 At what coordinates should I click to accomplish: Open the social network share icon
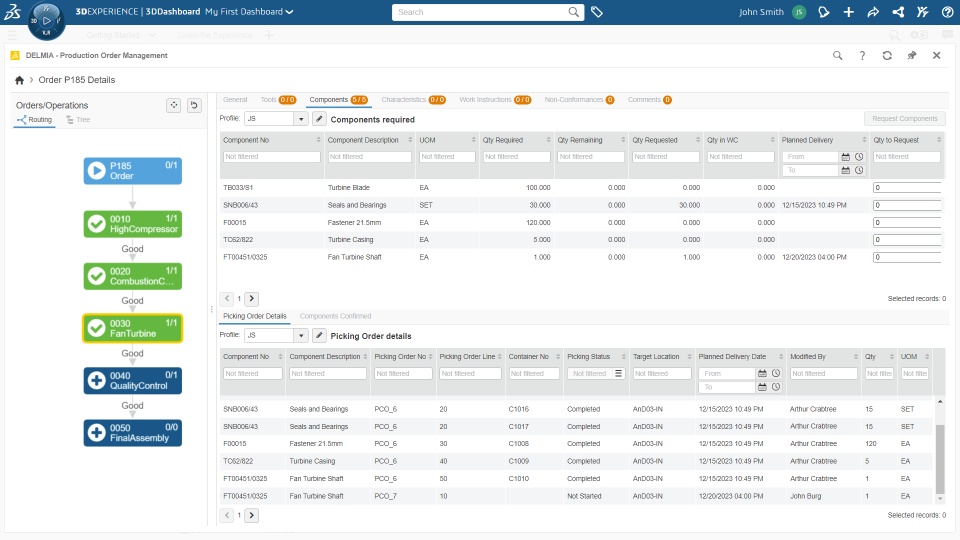pos(898,12)
